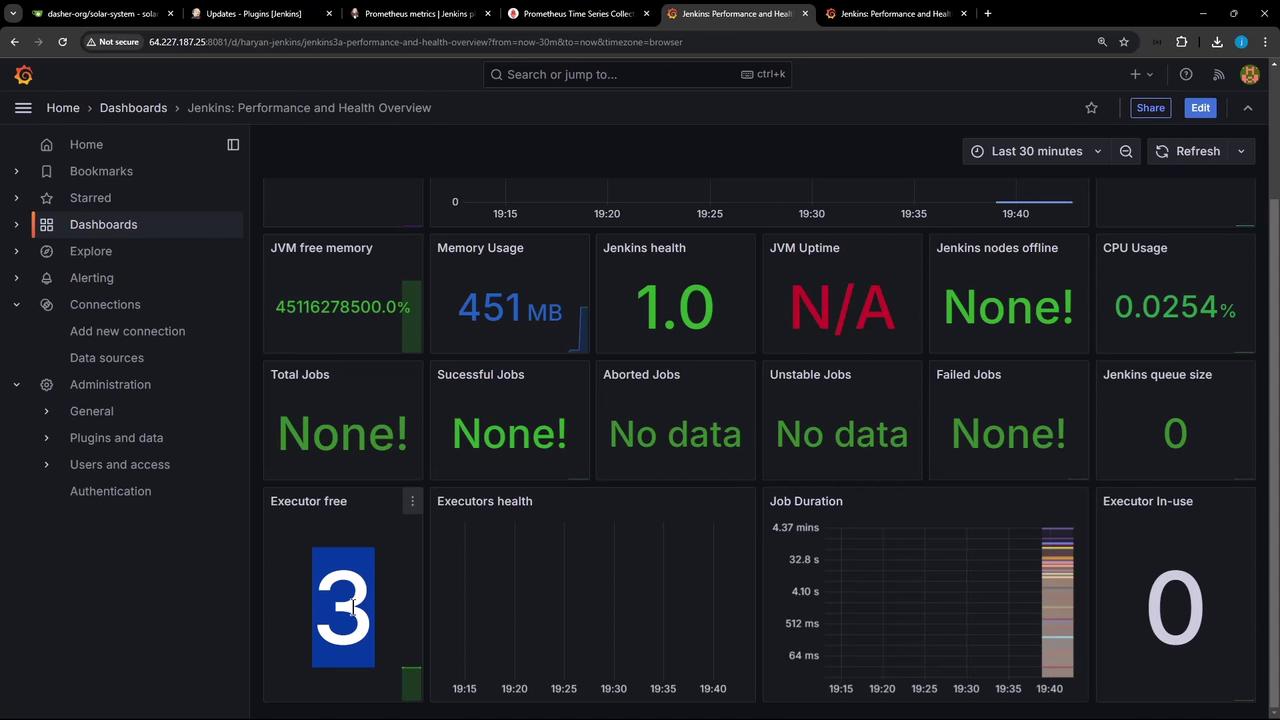
Task: Click the user profile avatar
Action: click(1249, 74)
